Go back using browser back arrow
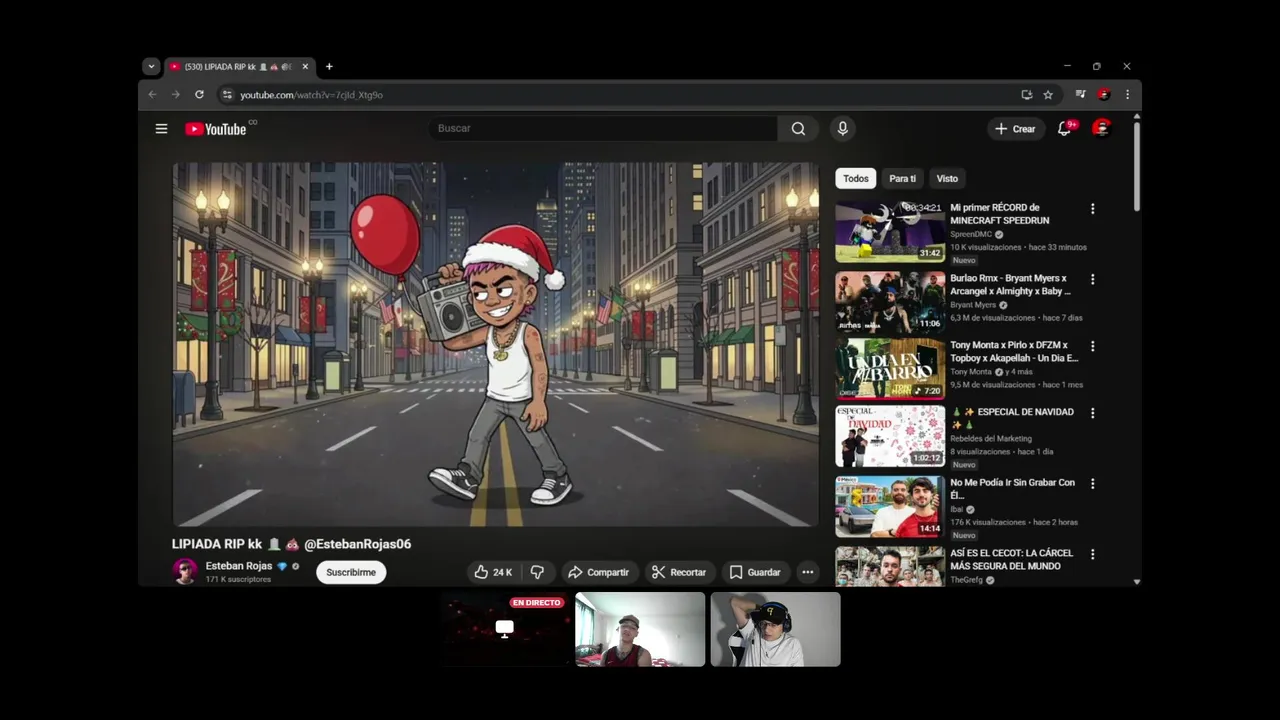The image size is (1280, 720). pyautogui.click(x=152, y=95)
